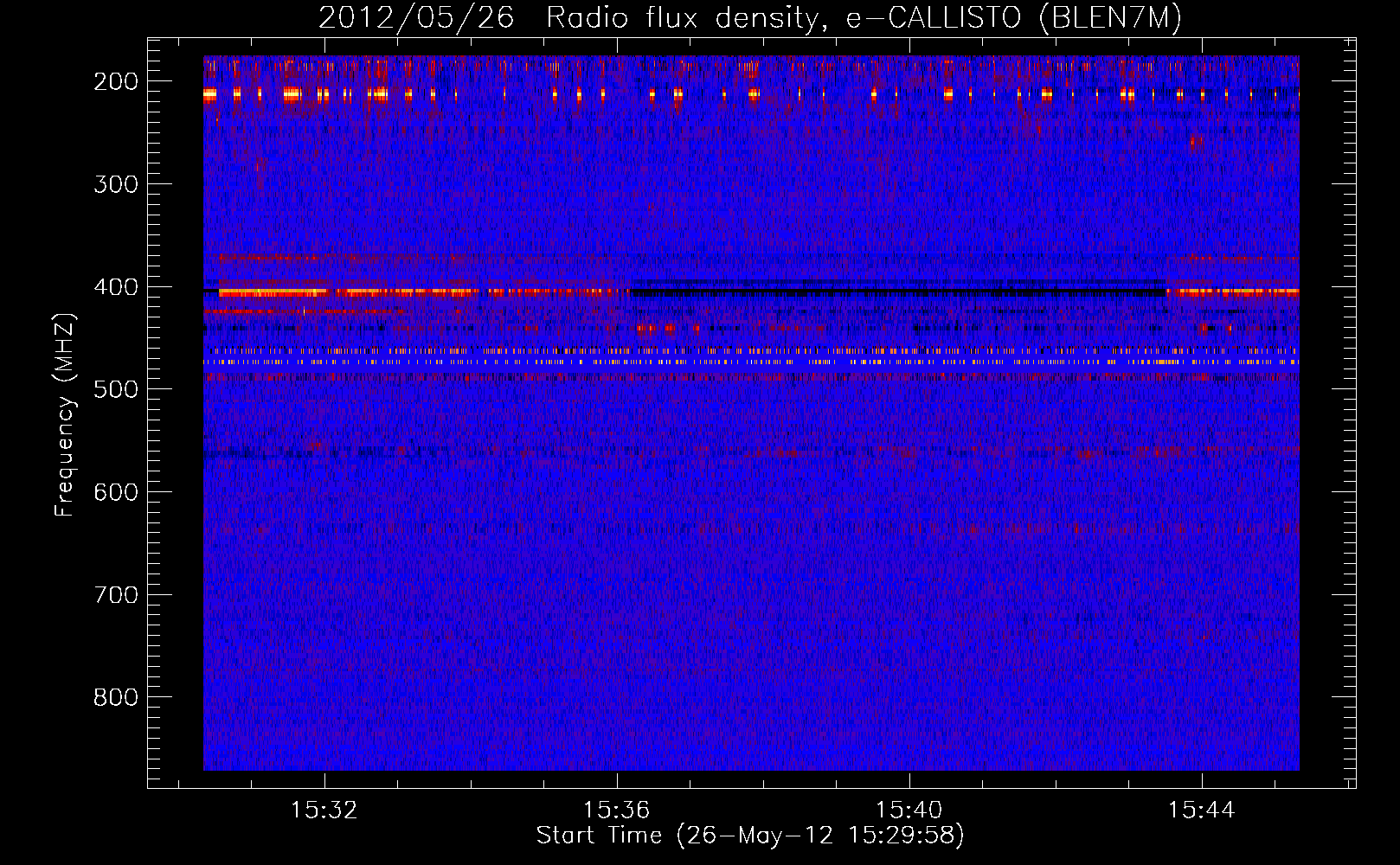
Task: Click the 15:44 time tick label
Action: [1202, 811]
